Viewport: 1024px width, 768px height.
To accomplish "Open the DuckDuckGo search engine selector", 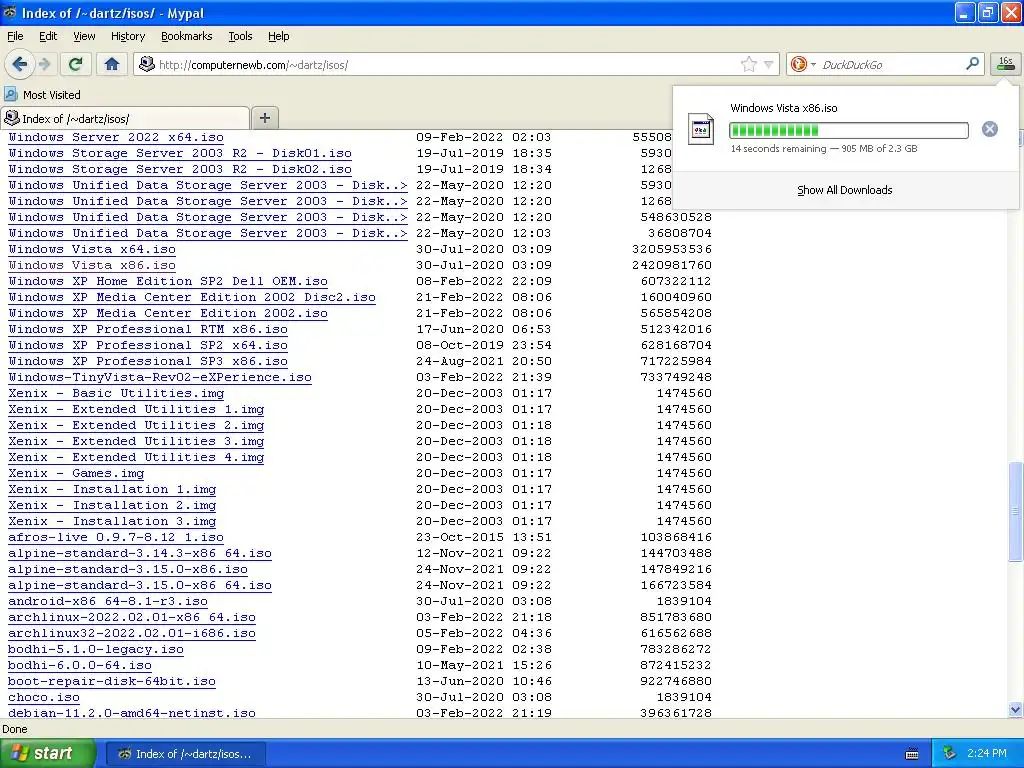I will pyautogui.click(x=803, y=64).
